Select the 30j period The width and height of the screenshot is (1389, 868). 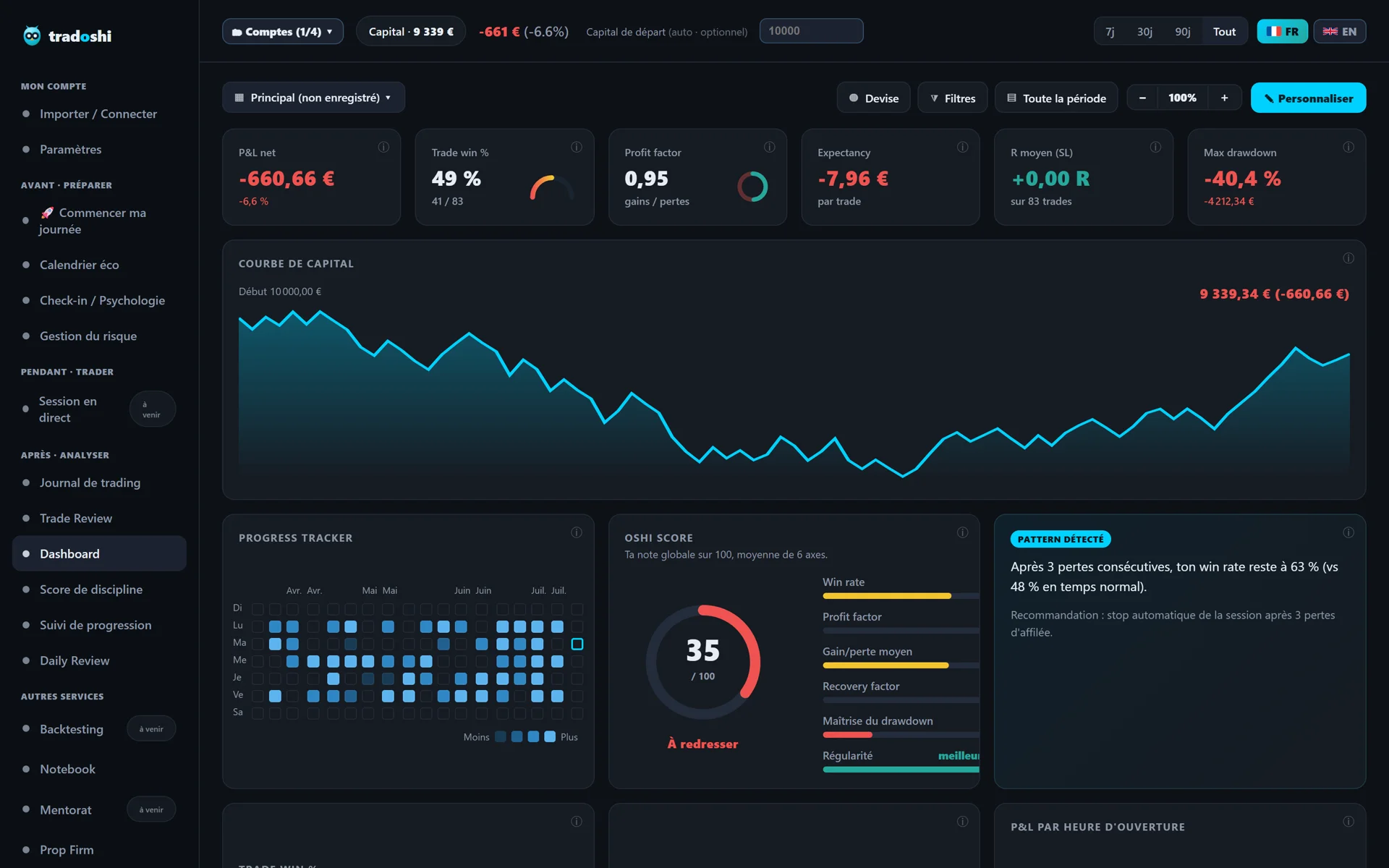[x=1144, y=32]
